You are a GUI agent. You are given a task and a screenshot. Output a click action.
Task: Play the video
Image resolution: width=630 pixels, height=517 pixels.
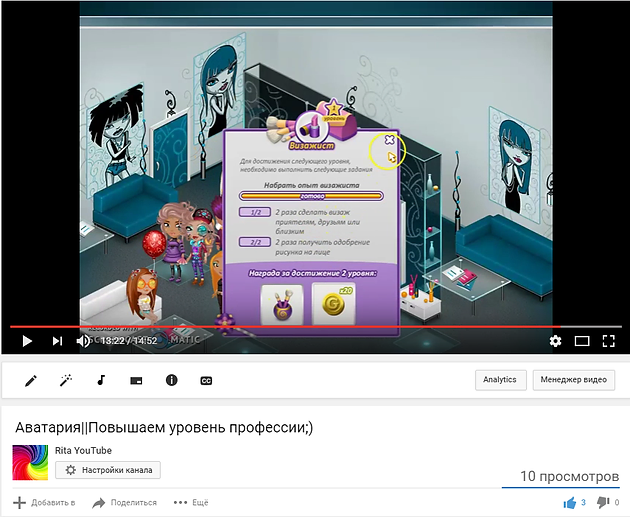pos(27,341)
